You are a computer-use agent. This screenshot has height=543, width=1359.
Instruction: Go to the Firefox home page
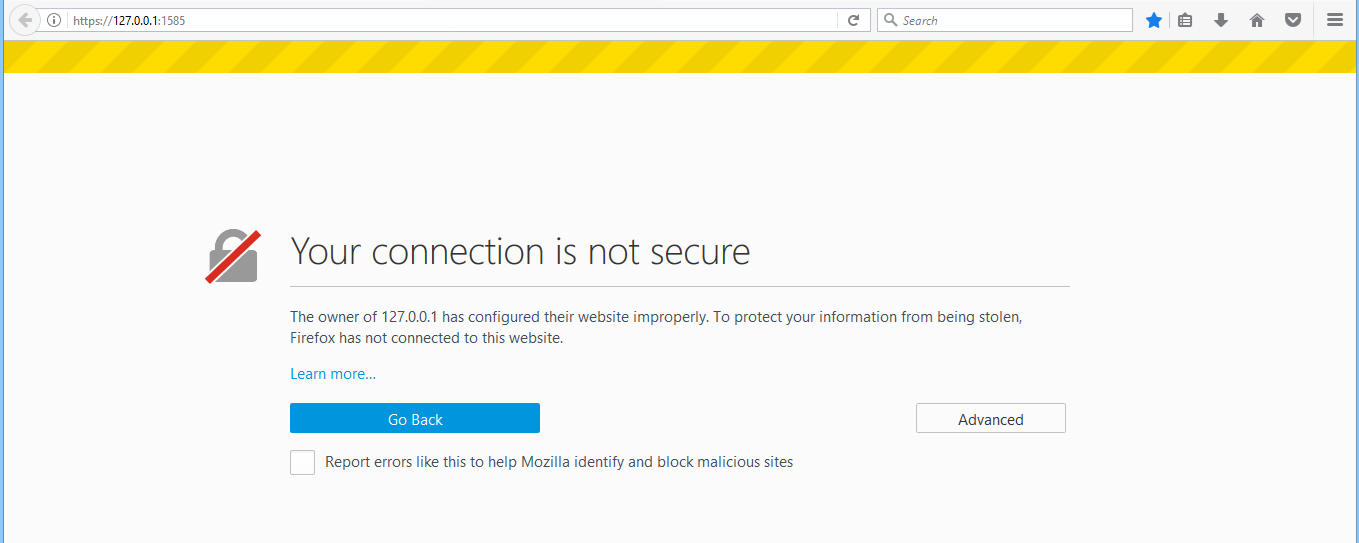point(1257,20)
